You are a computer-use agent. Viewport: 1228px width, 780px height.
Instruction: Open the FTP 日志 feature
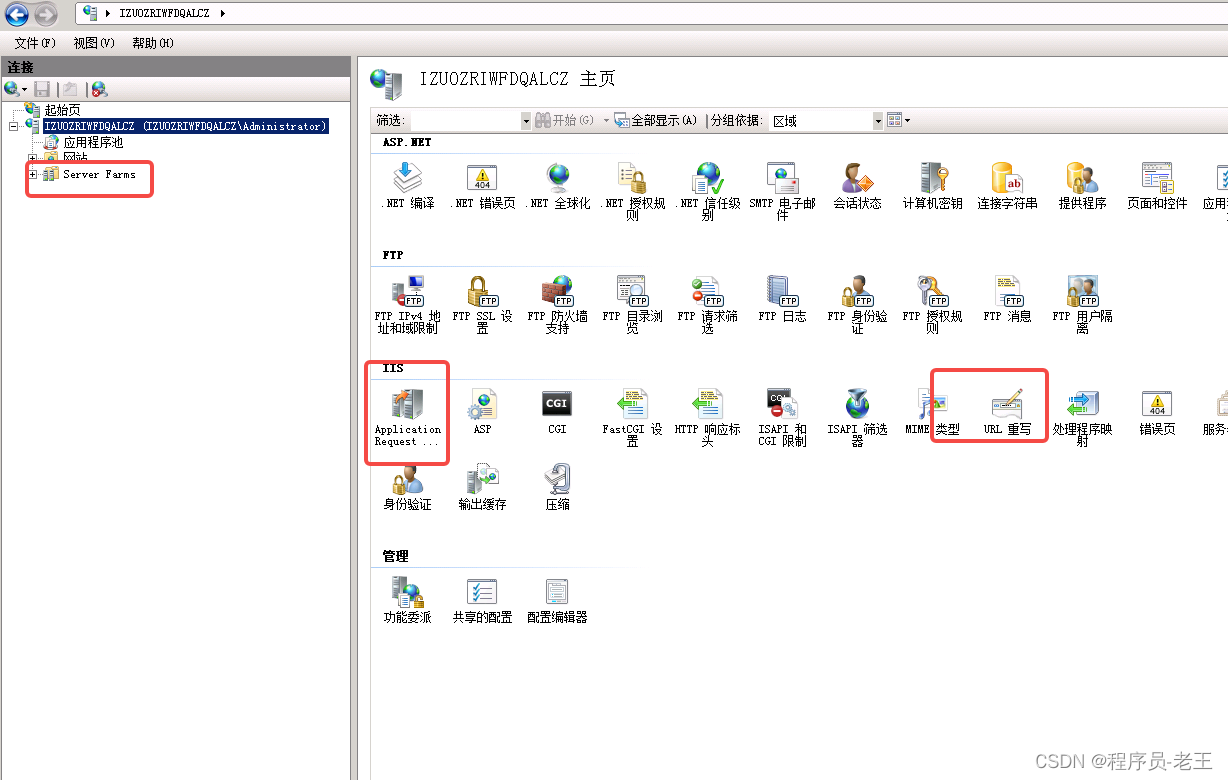tap(782, 299)
